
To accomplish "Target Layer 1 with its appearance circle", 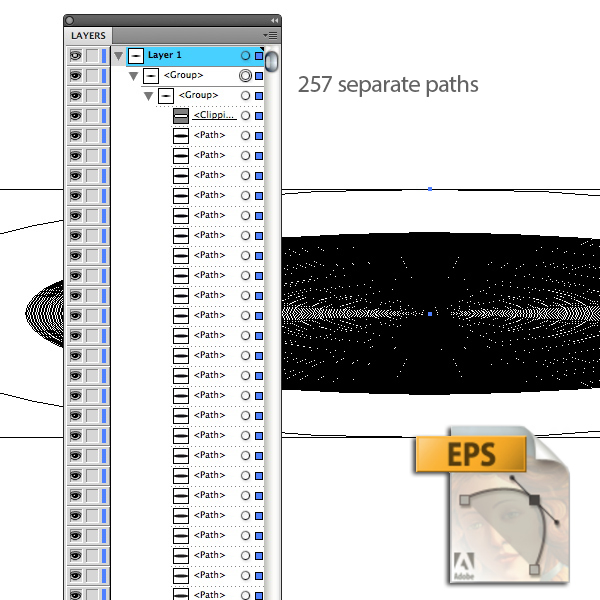I will [x=245, y=56].
